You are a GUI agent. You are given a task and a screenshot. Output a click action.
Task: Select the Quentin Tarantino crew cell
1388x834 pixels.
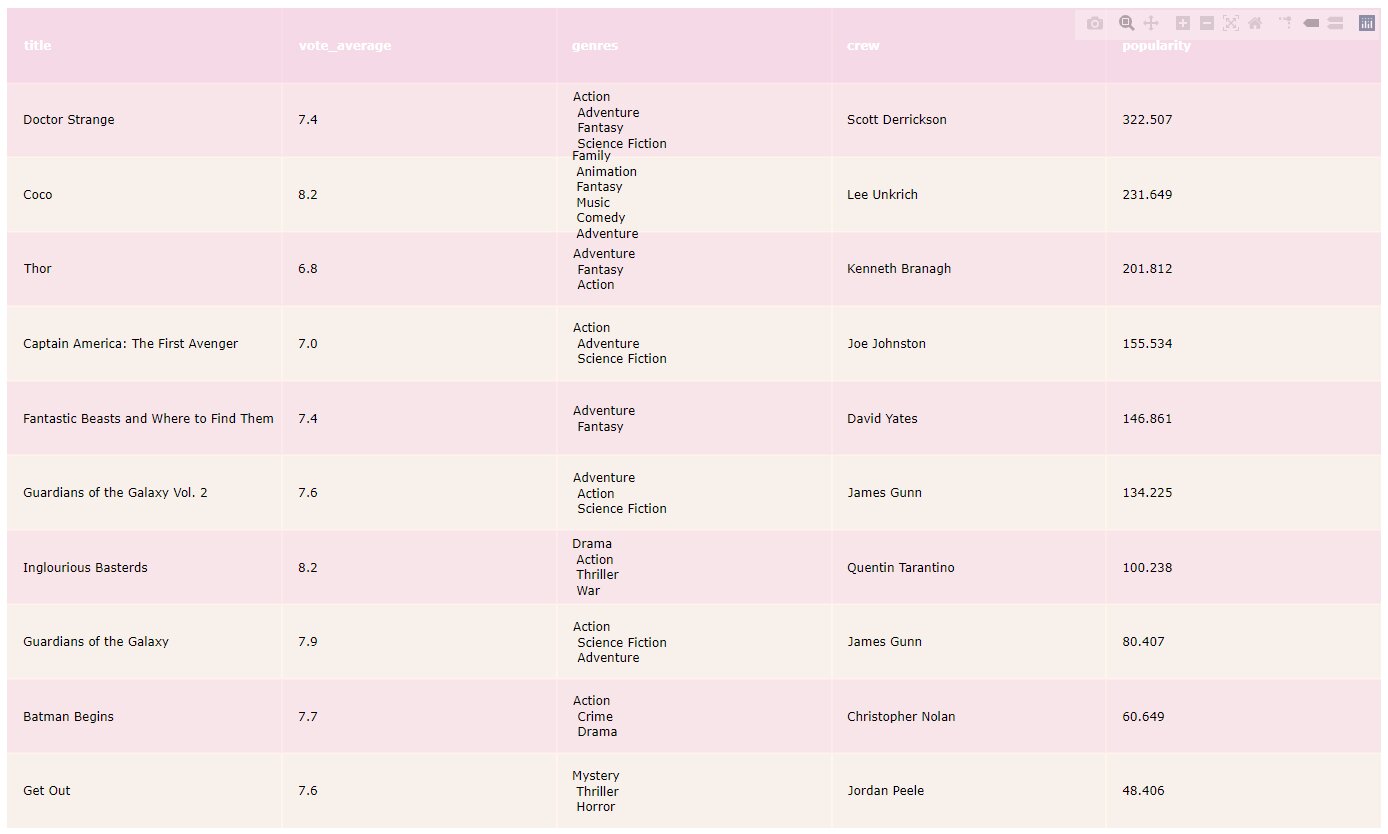900,568
